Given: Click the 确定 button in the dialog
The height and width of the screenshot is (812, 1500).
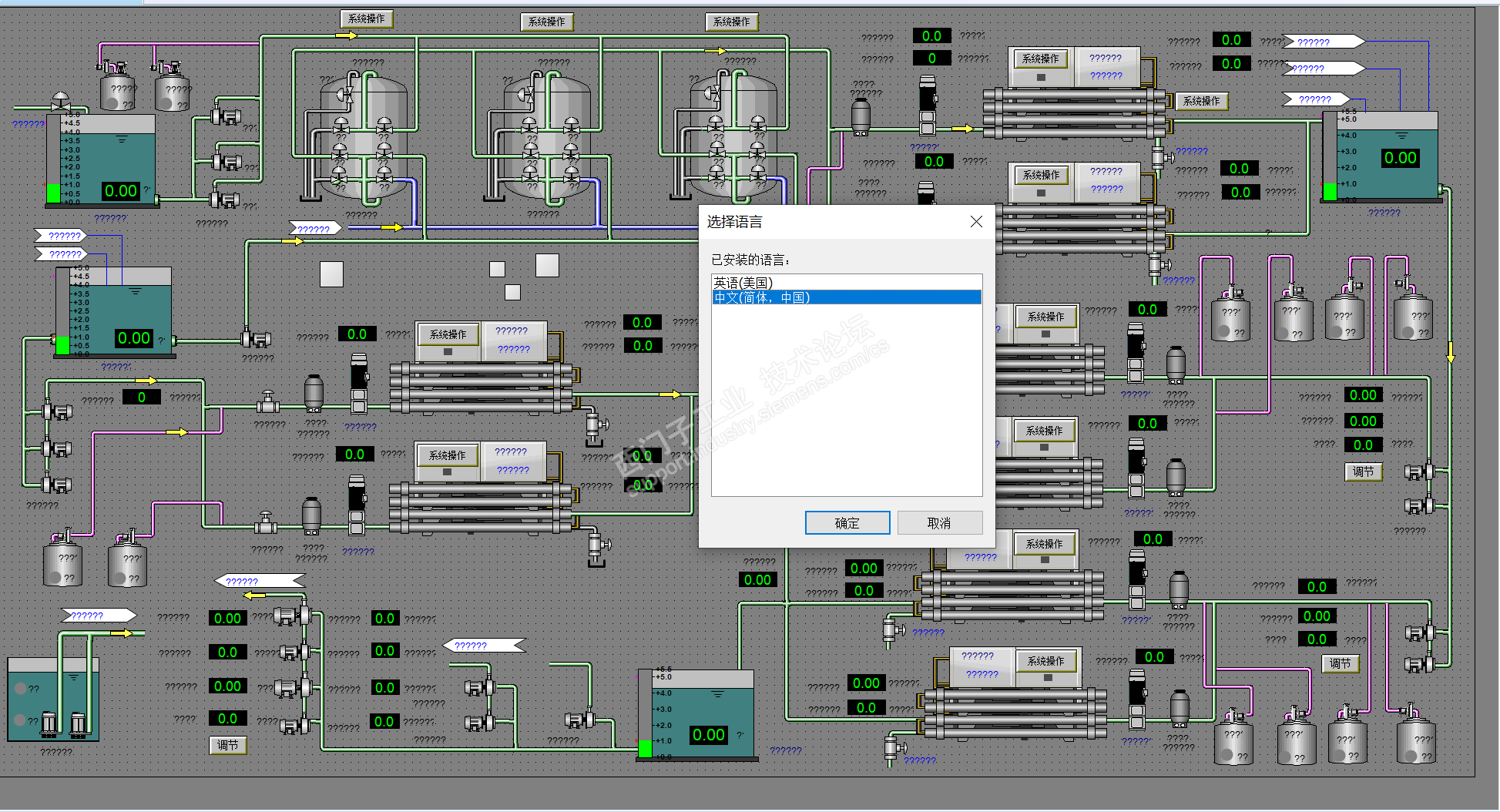Looking at the screenshot, I should [847, 523].
